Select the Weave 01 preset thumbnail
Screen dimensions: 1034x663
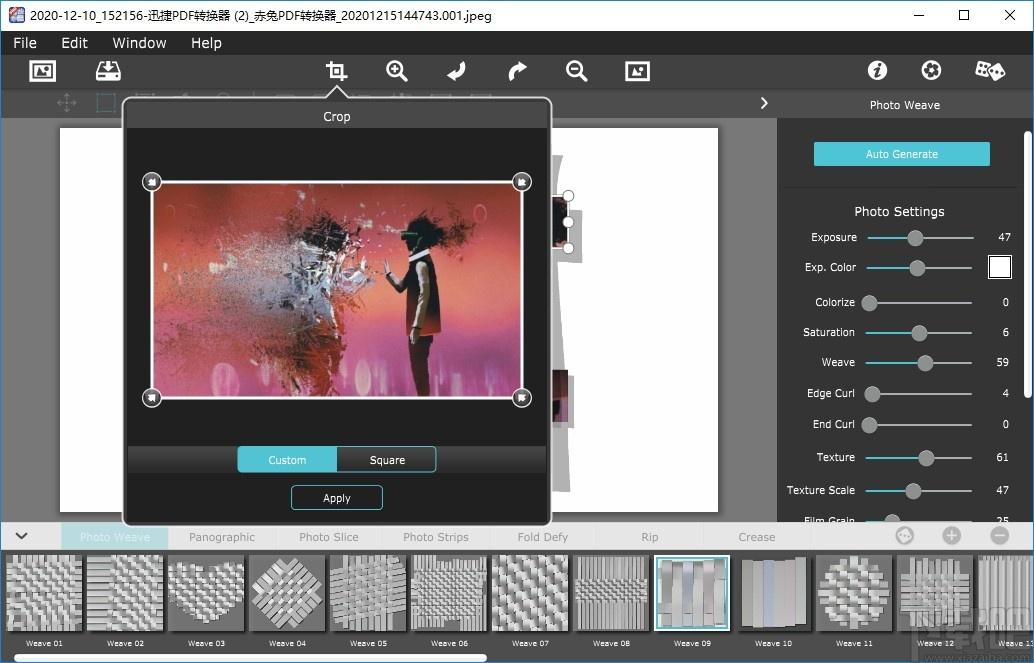pos(44,593)
